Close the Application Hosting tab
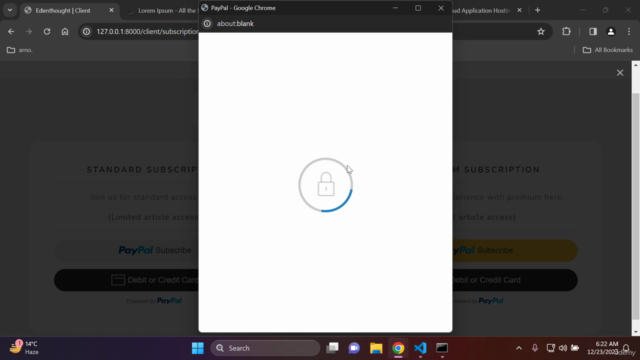Screen dimensions: 640x360 pyautogui.click(x=519, y=10)
